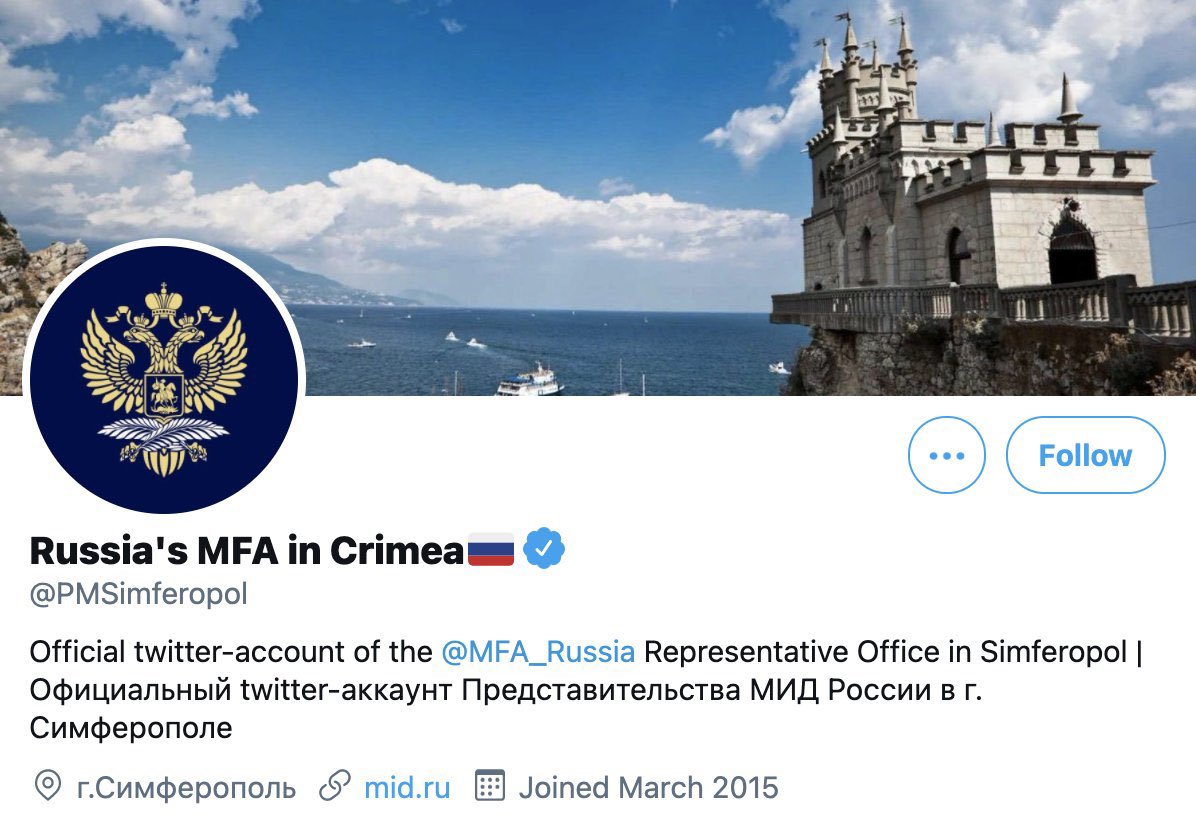This screenshot has width=1196, height=818.
Task: Open the mid.ru website link
Action: pyautogui.click(x=408, y=788)
